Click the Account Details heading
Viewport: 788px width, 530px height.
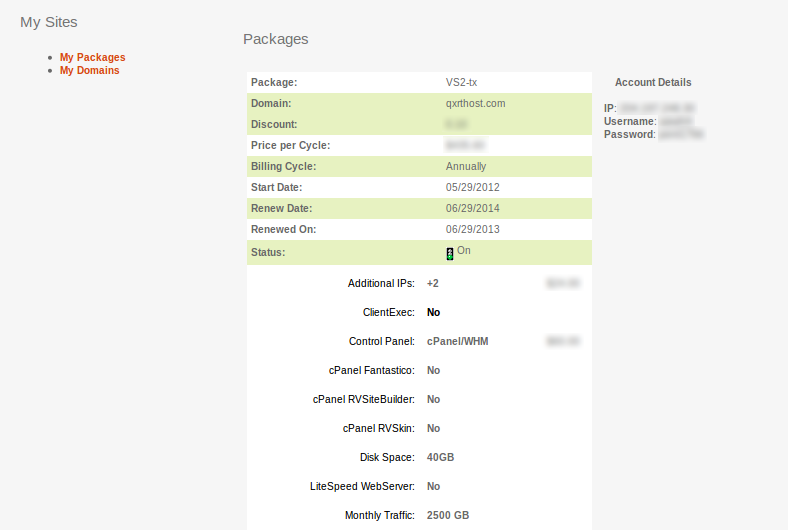coord(653,83)
